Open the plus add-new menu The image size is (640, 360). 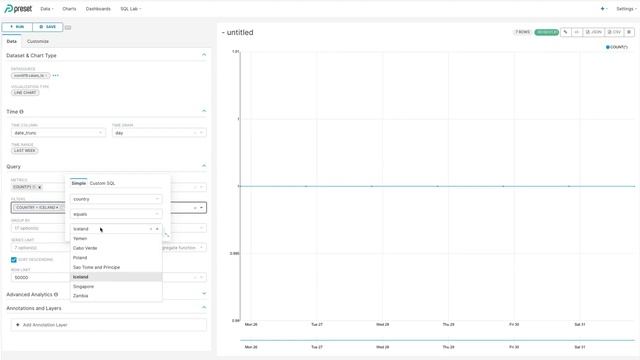pos(603,9)
